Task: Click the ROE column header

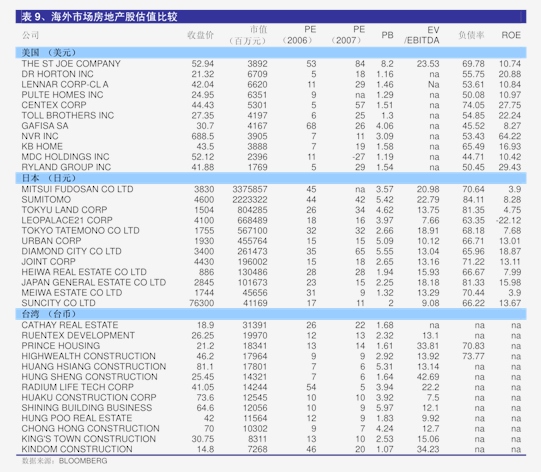Action: pyautogui.click(x=511, y=35)
